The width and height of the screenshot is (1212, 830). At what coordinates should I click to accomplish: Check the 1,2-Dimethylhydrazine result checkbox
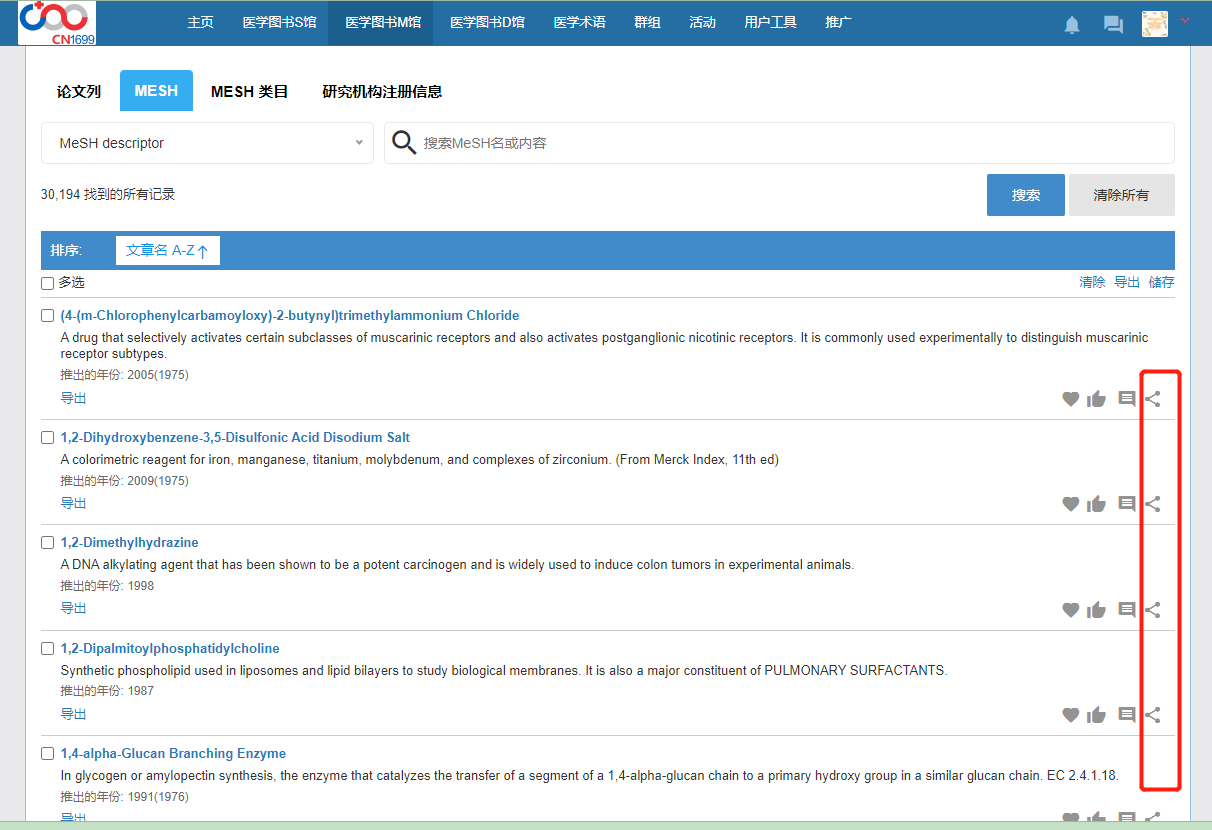(47, 543)
